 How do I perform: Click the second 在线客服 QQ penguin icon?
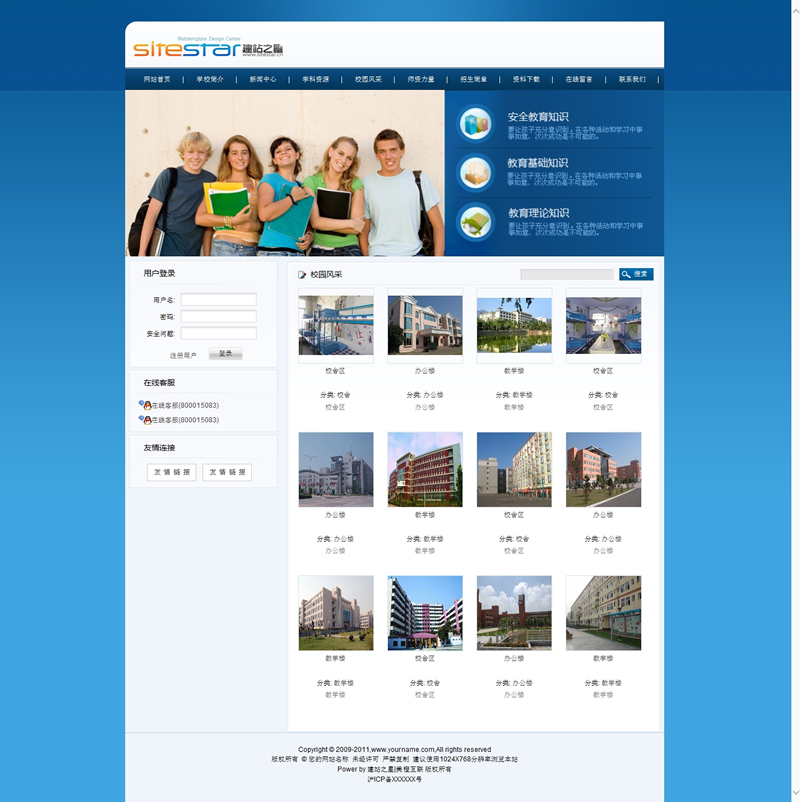[x=146, y=420]
